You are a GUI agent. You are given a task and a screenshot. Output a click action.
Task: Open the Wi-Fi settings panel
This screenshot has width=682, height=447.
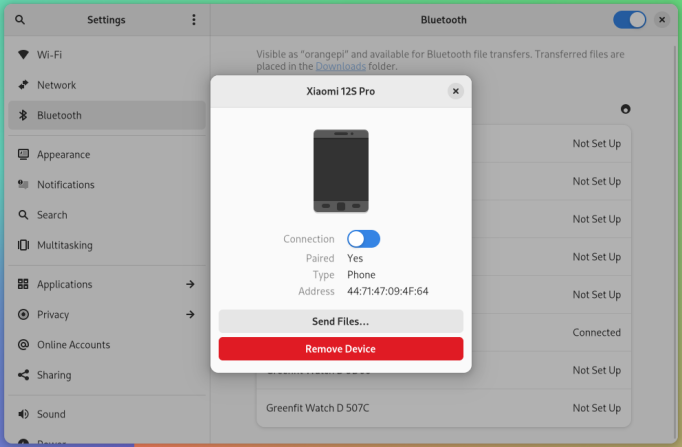point(107,55)
